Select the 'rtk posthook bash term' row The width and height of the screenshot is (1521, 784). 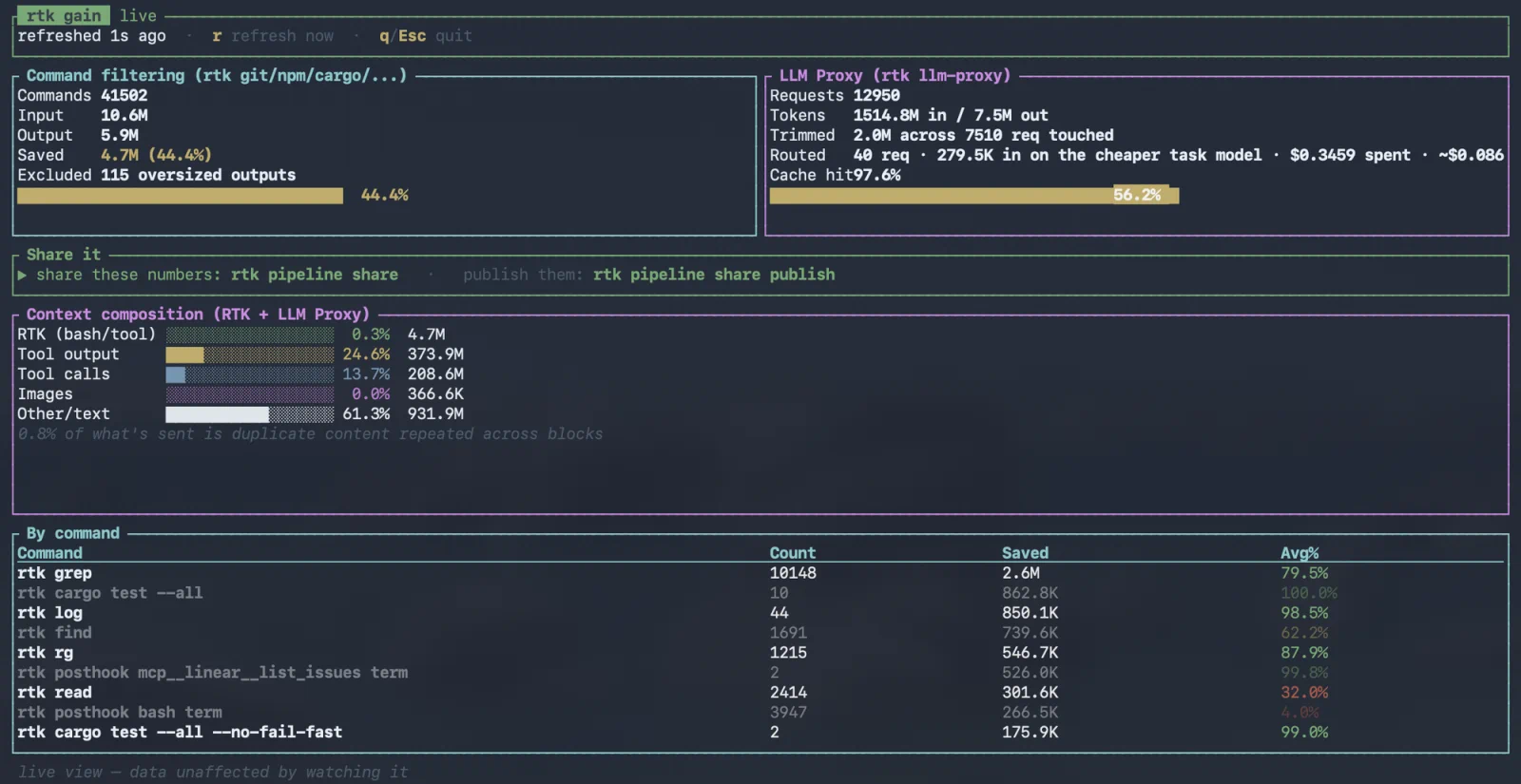point(760,713)
